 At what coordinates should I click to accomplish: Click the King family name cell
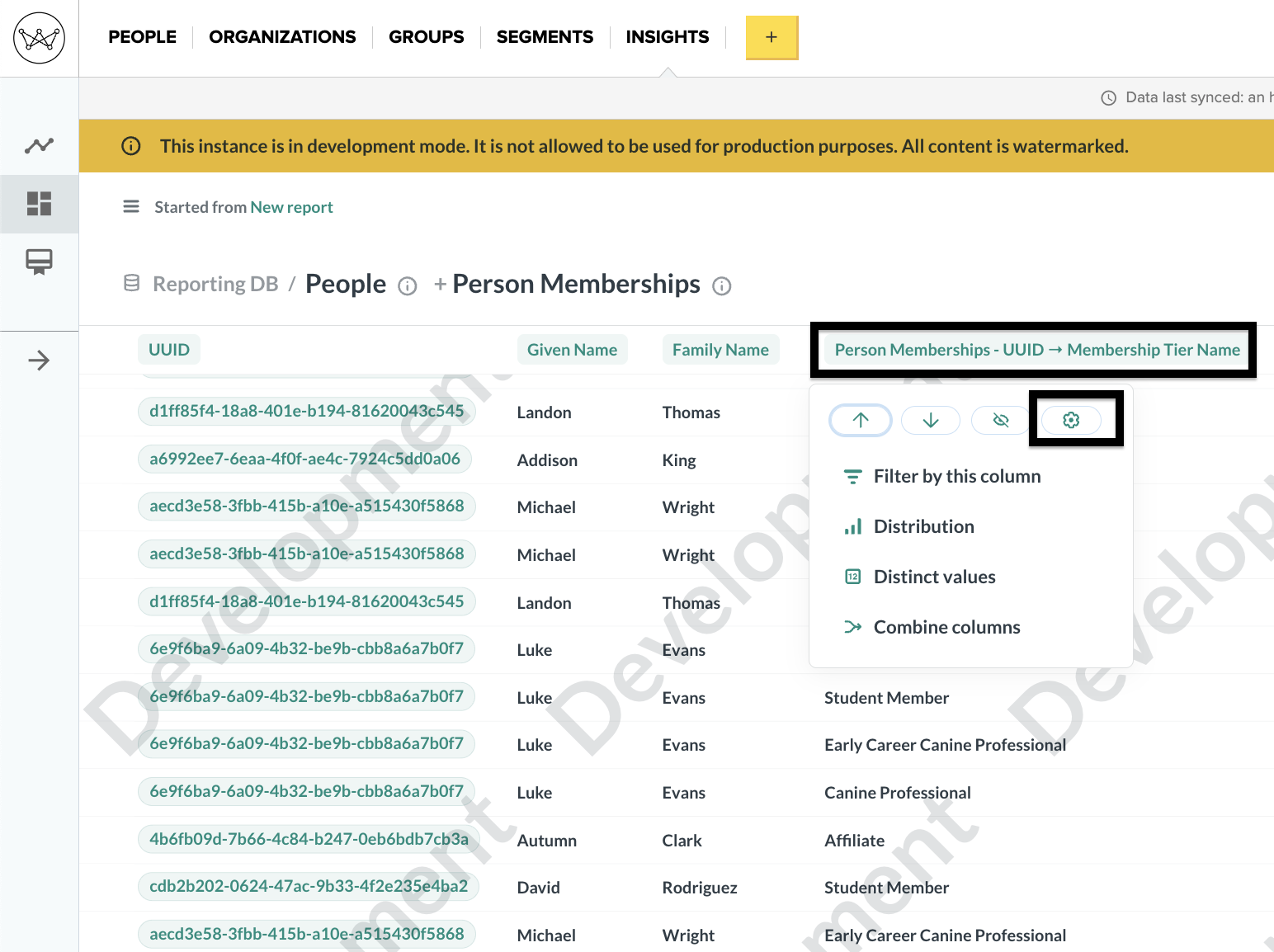pos(679,460)
